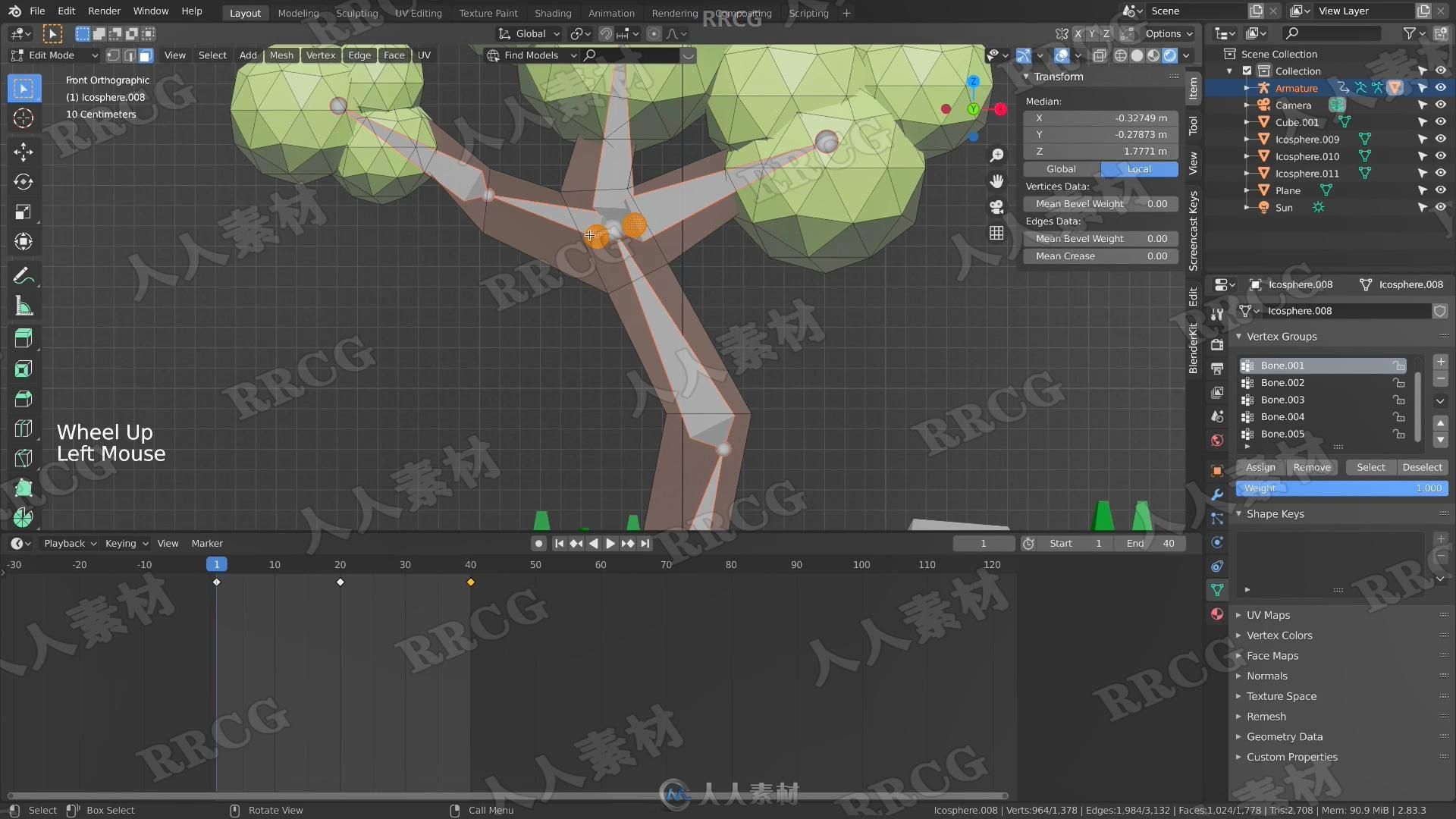Switch orthographic/perspective grid icon

(996, 233)
